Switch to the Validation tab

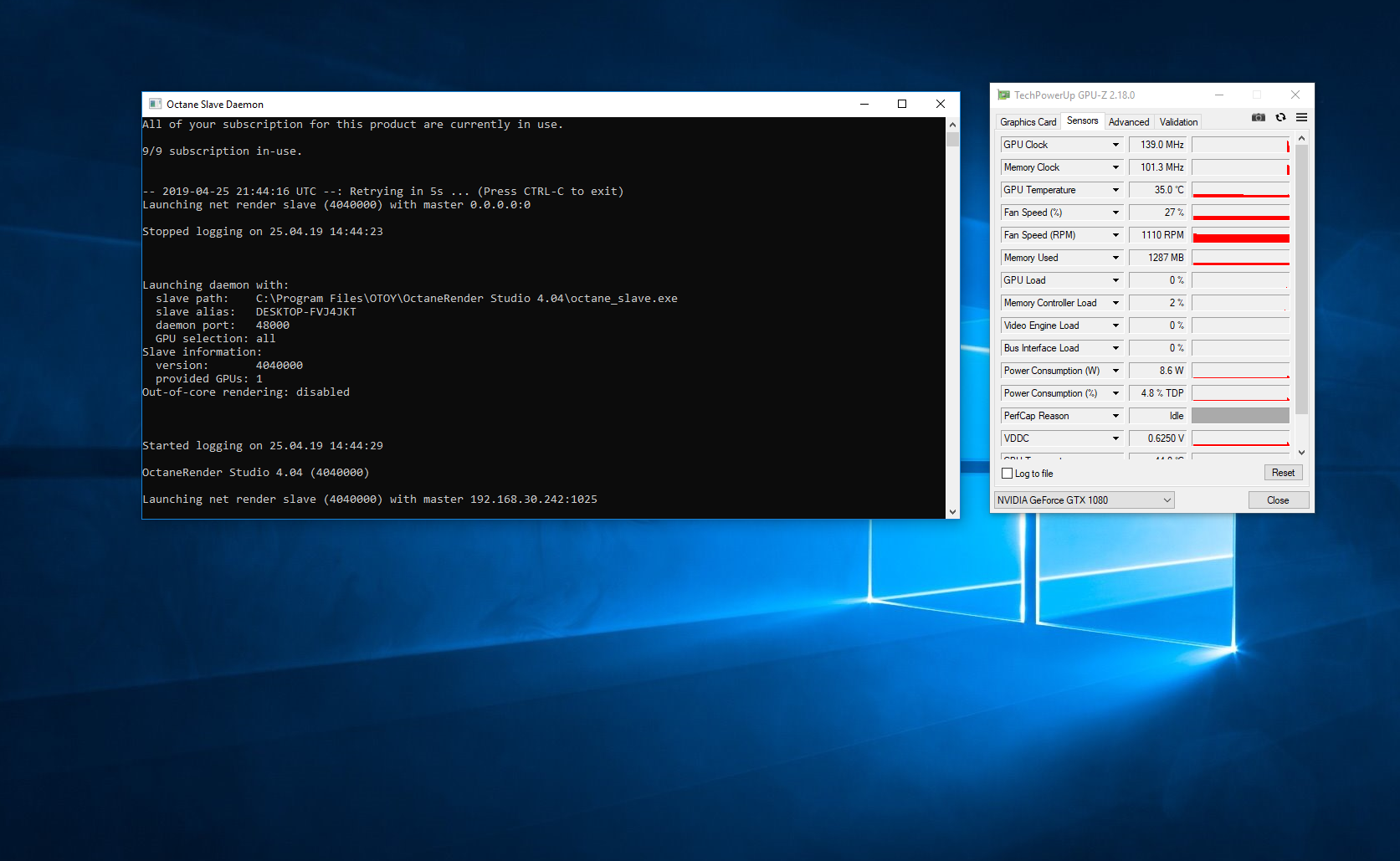(1178, 122)
